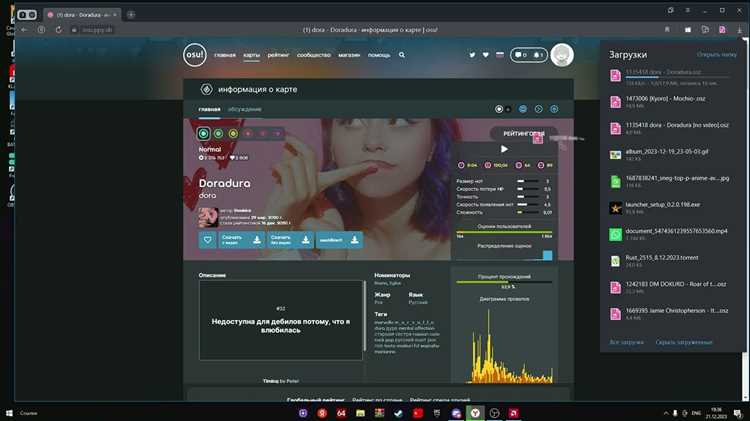Open Jamie Christopherson .osz download

(x=671, y=314)
